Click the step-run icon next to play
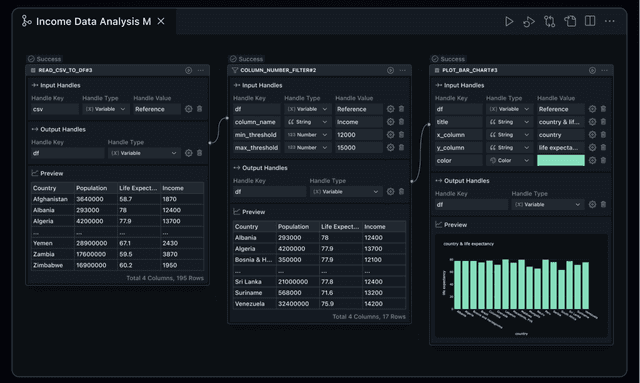The image size is (640, 383). pos(529,21)
